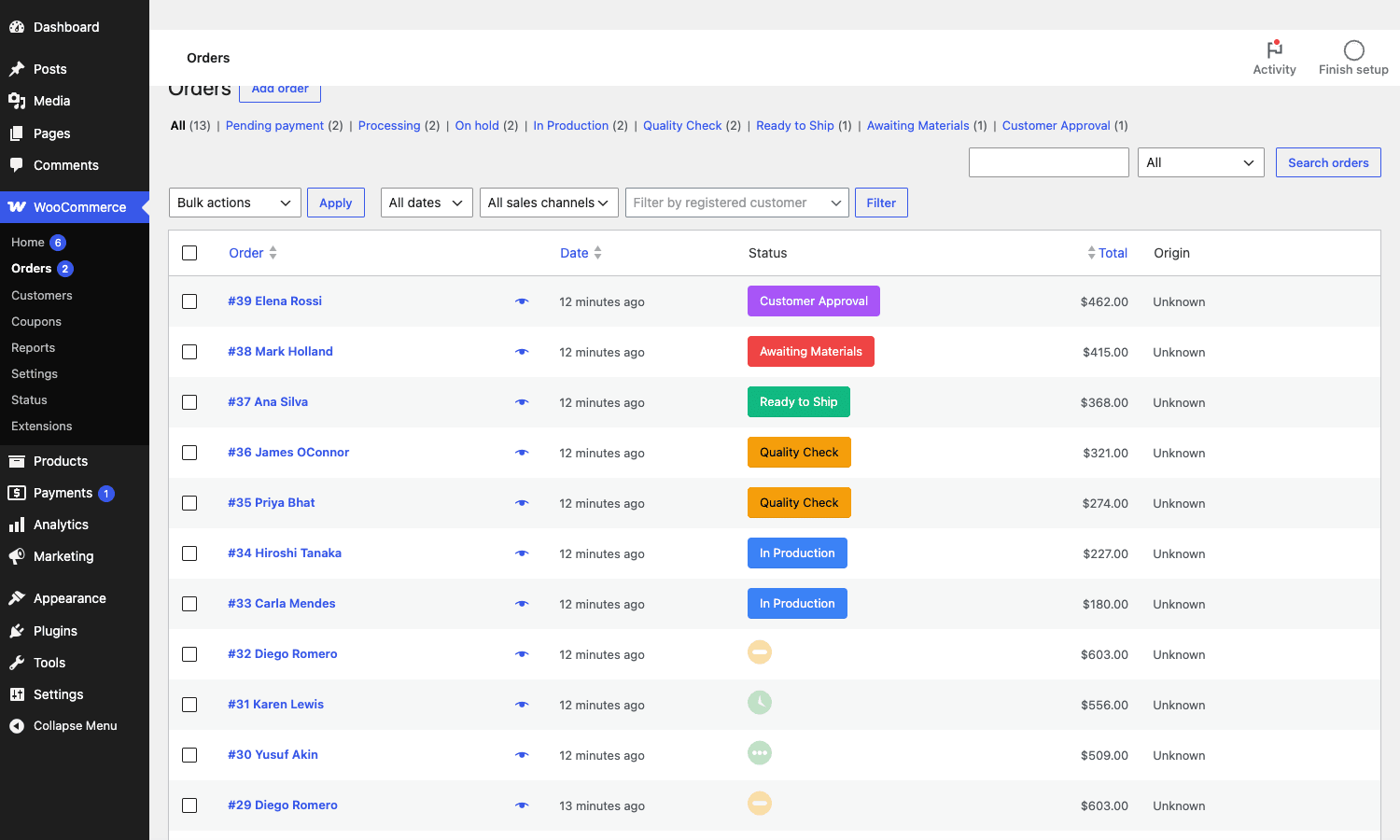The height and width of the screenshot is (840, 1400).
Task: Click the Appearance paintbrush icon
Action: [x=17, y=598]
